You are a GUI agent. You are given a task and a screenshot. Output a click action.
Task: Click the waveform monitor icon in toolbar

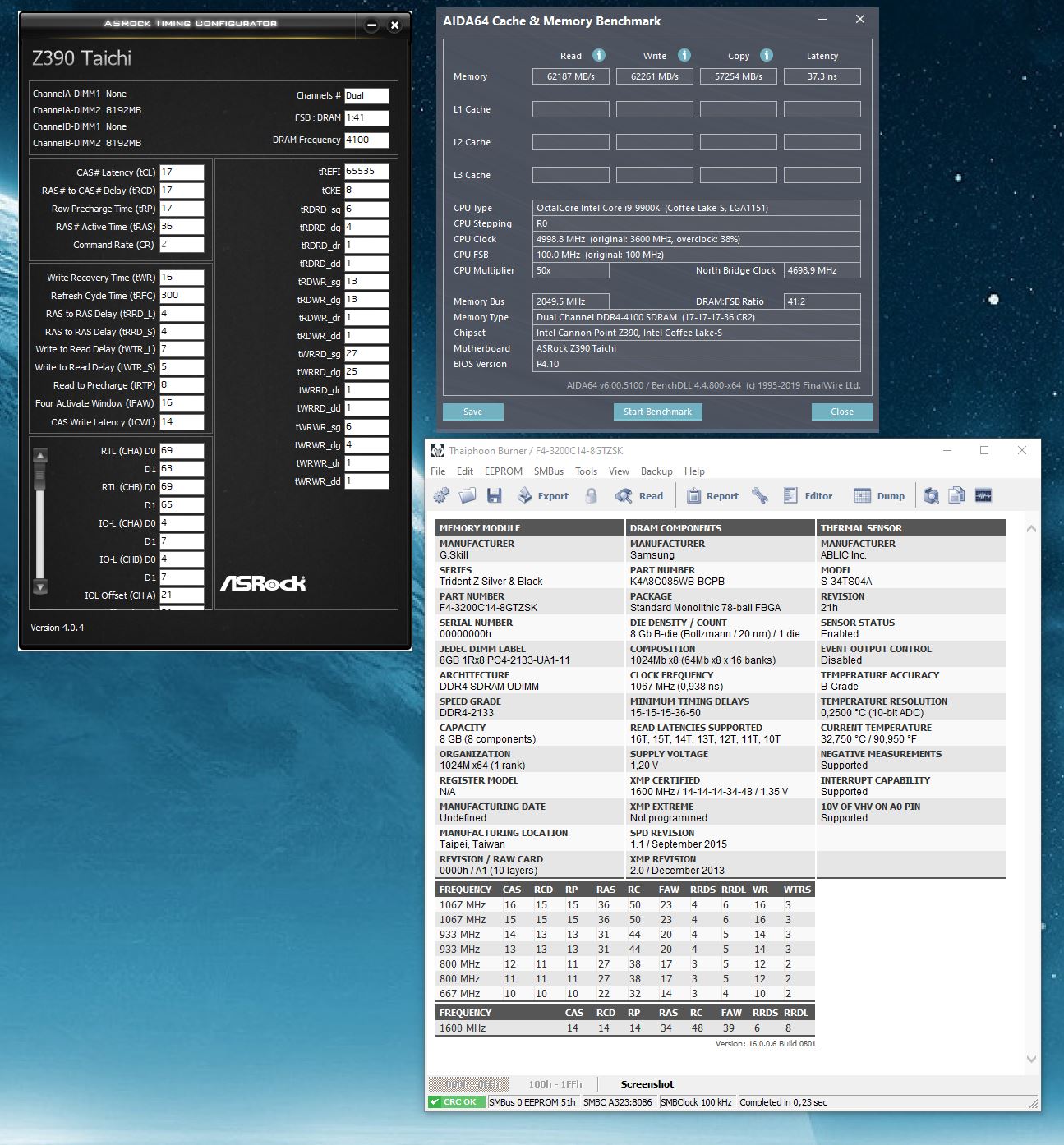coord(983,495)
